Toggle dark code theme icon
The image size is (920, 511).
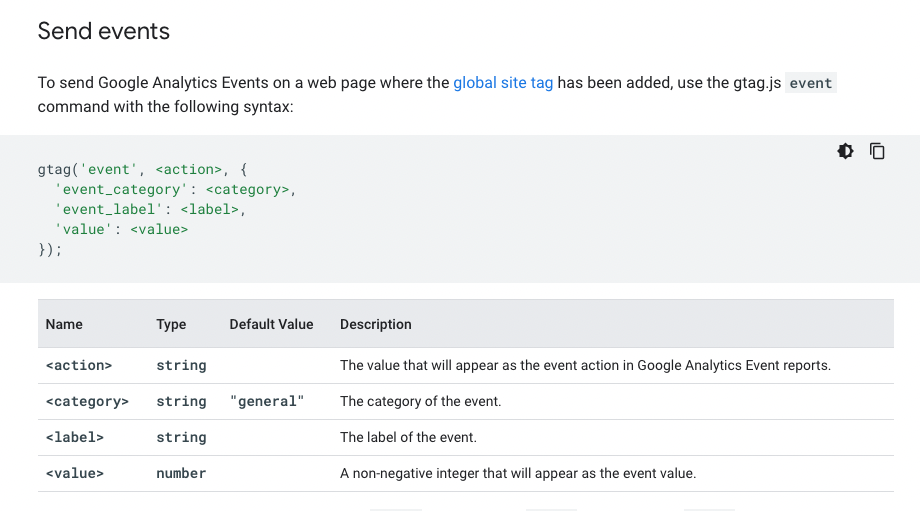(x=846, y=151)
